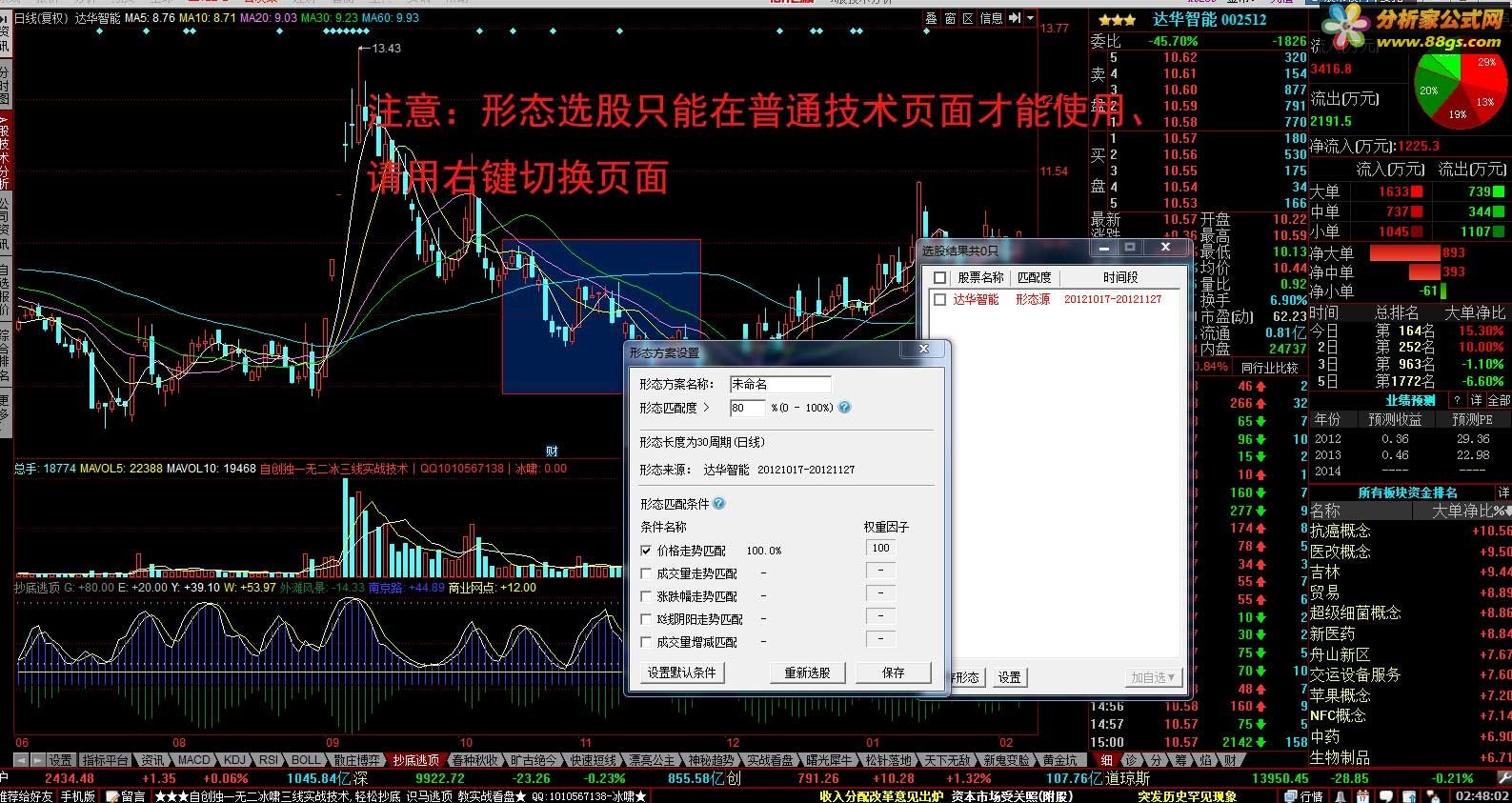Click the 设置 button in results window
This screenshot has height=803, width=1512.
coord(1010,677)
